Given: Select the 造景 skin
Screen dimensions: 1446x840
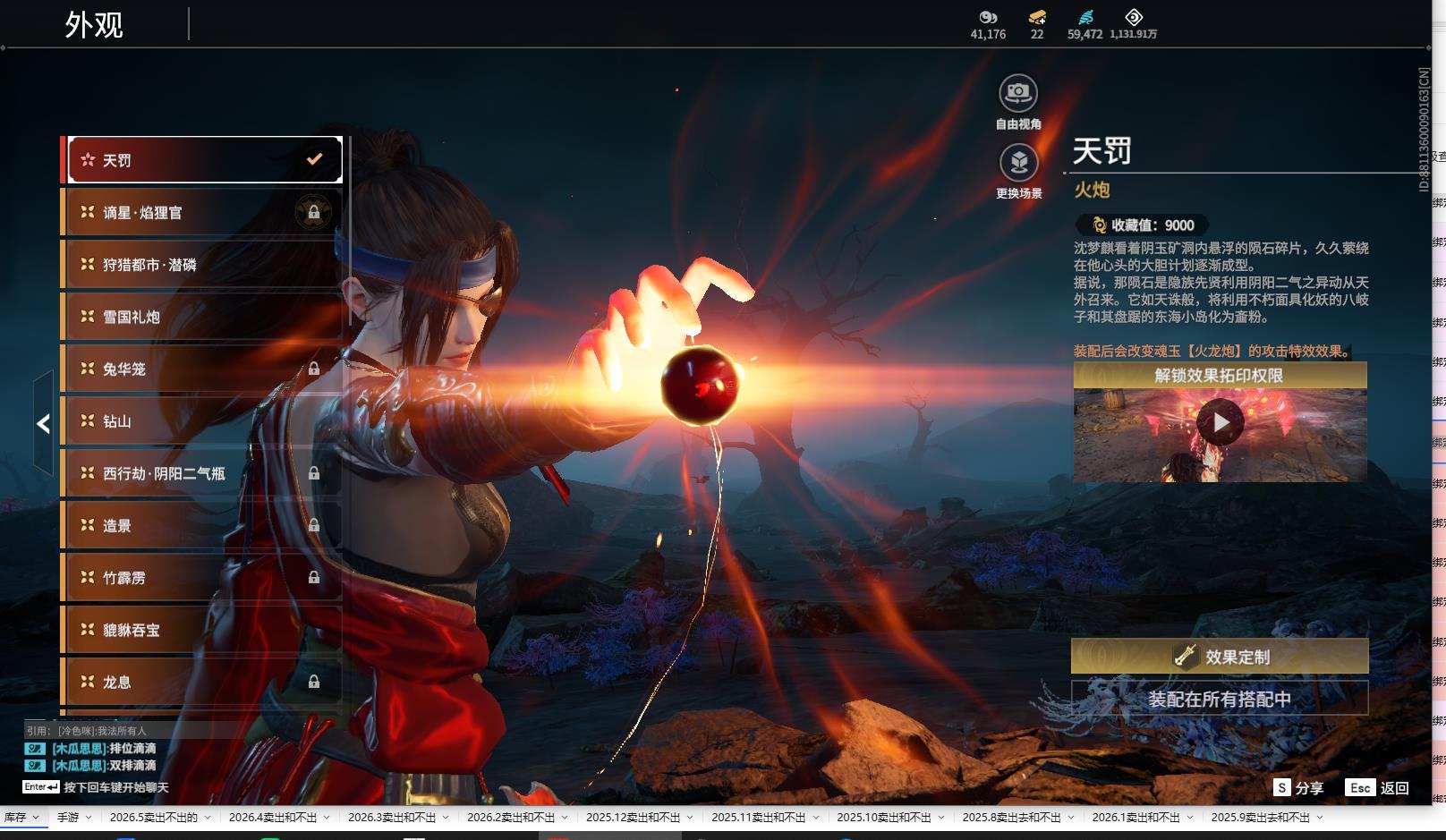Looking at the screenshot, I should pyautogui.click(x=202, y=525).
